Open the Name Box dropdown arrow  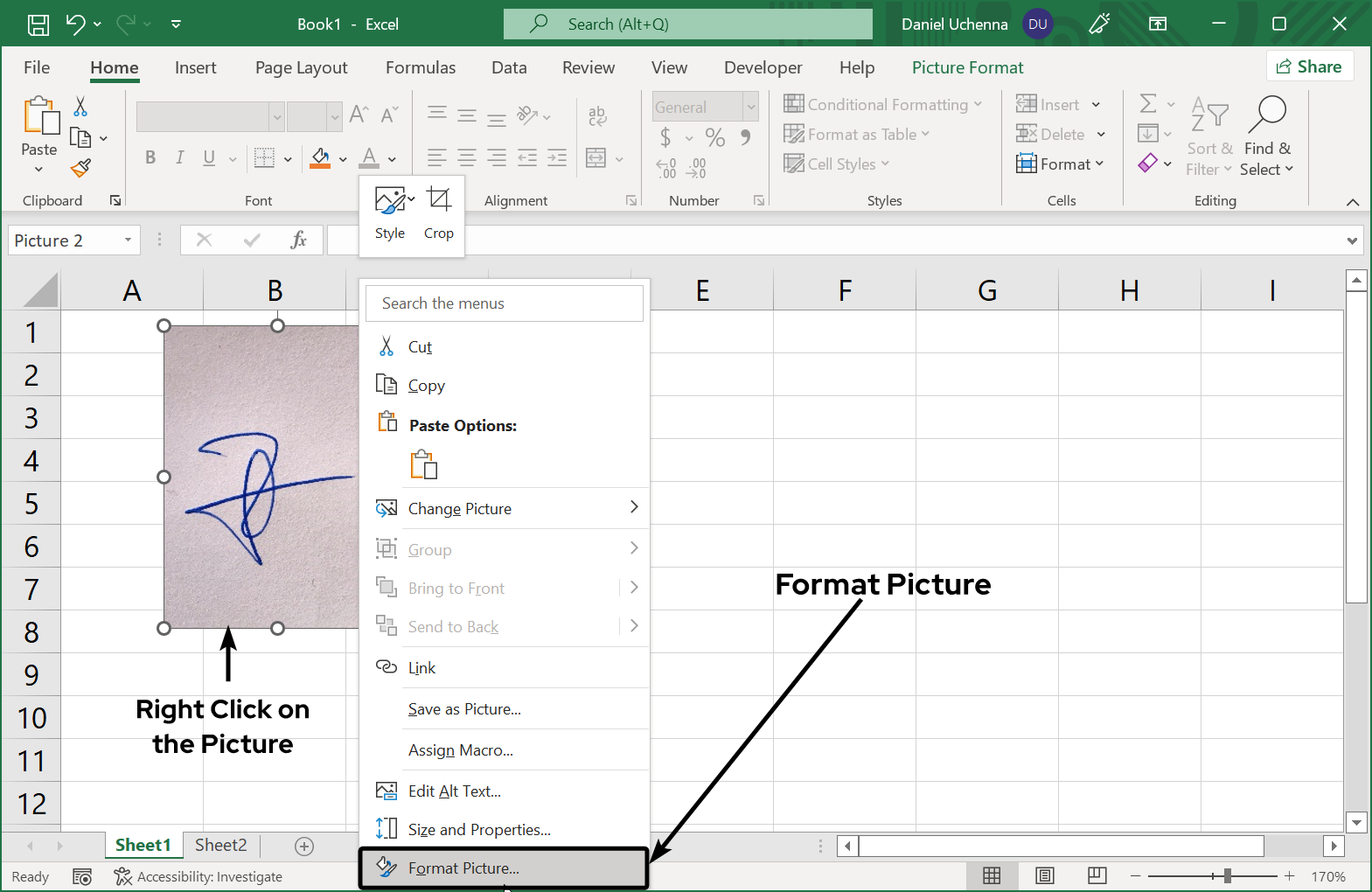pos(128,240)
